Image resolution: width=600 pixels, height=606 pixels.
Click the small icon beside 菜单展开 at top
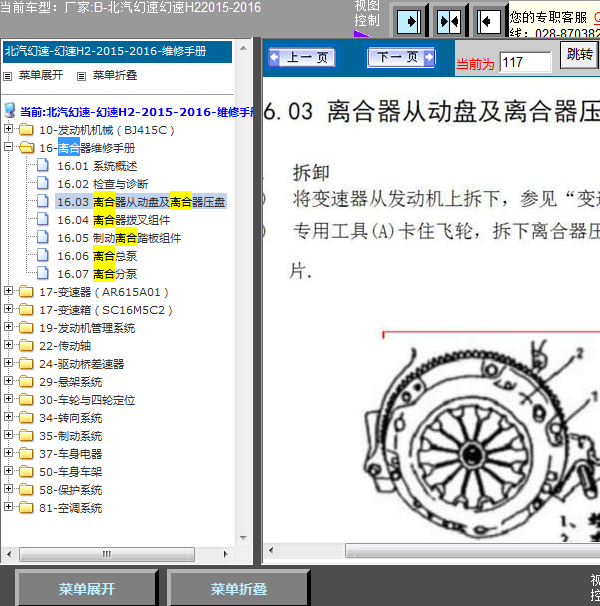pos(7,76)
